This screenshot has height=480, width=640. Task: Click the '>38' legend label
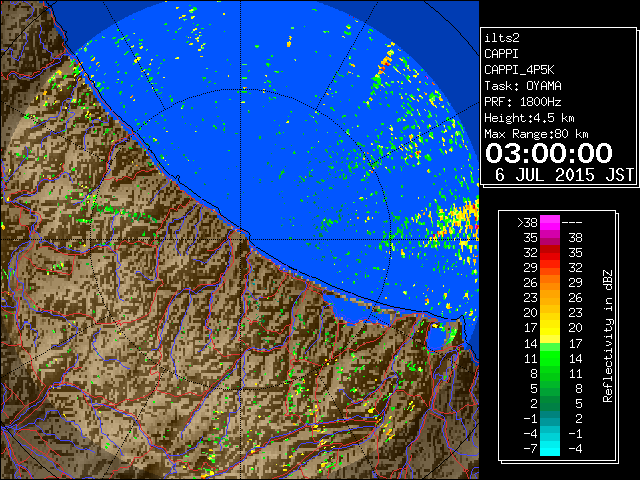[x=527, y=223]
